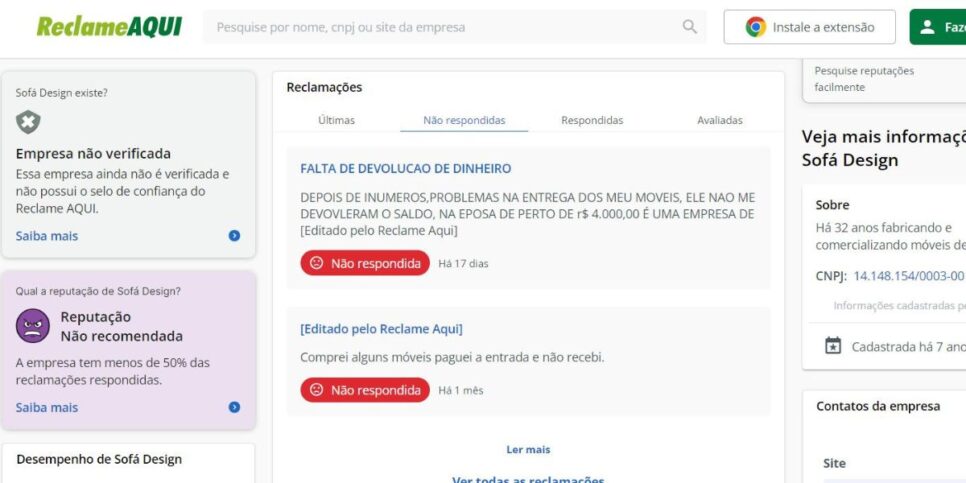Image resolution: width=966 pixels, height=483 pixels.
Task: Click the 'Contatos da empresa' heading
Action: click(878, 406)
